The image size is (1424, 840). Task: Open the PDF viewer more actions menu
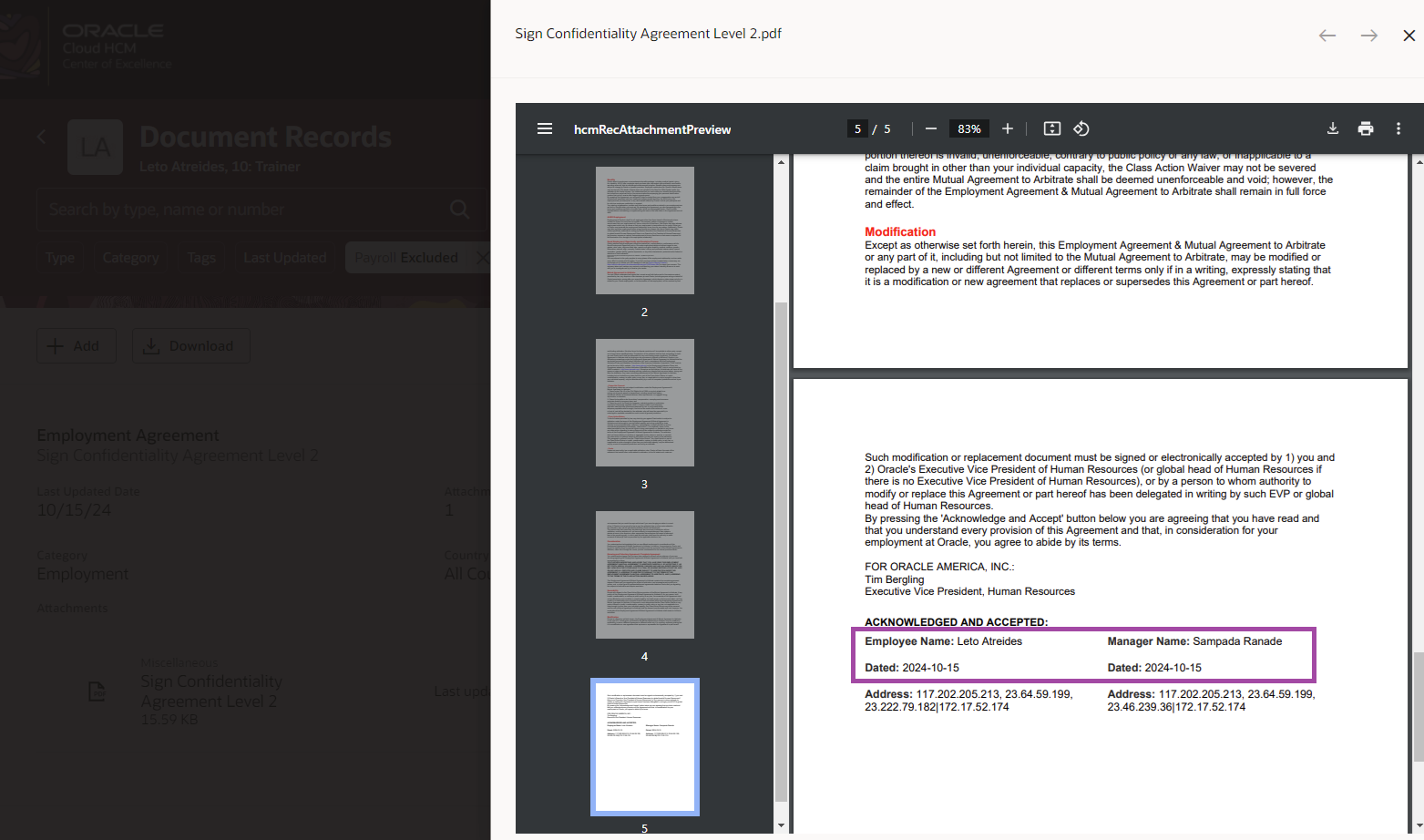(1398, 128)
